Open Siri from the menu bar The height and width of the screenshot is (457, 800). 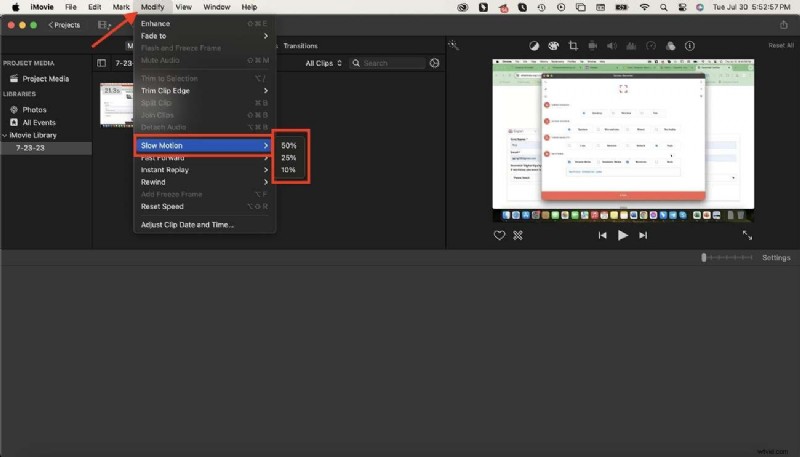700,7
